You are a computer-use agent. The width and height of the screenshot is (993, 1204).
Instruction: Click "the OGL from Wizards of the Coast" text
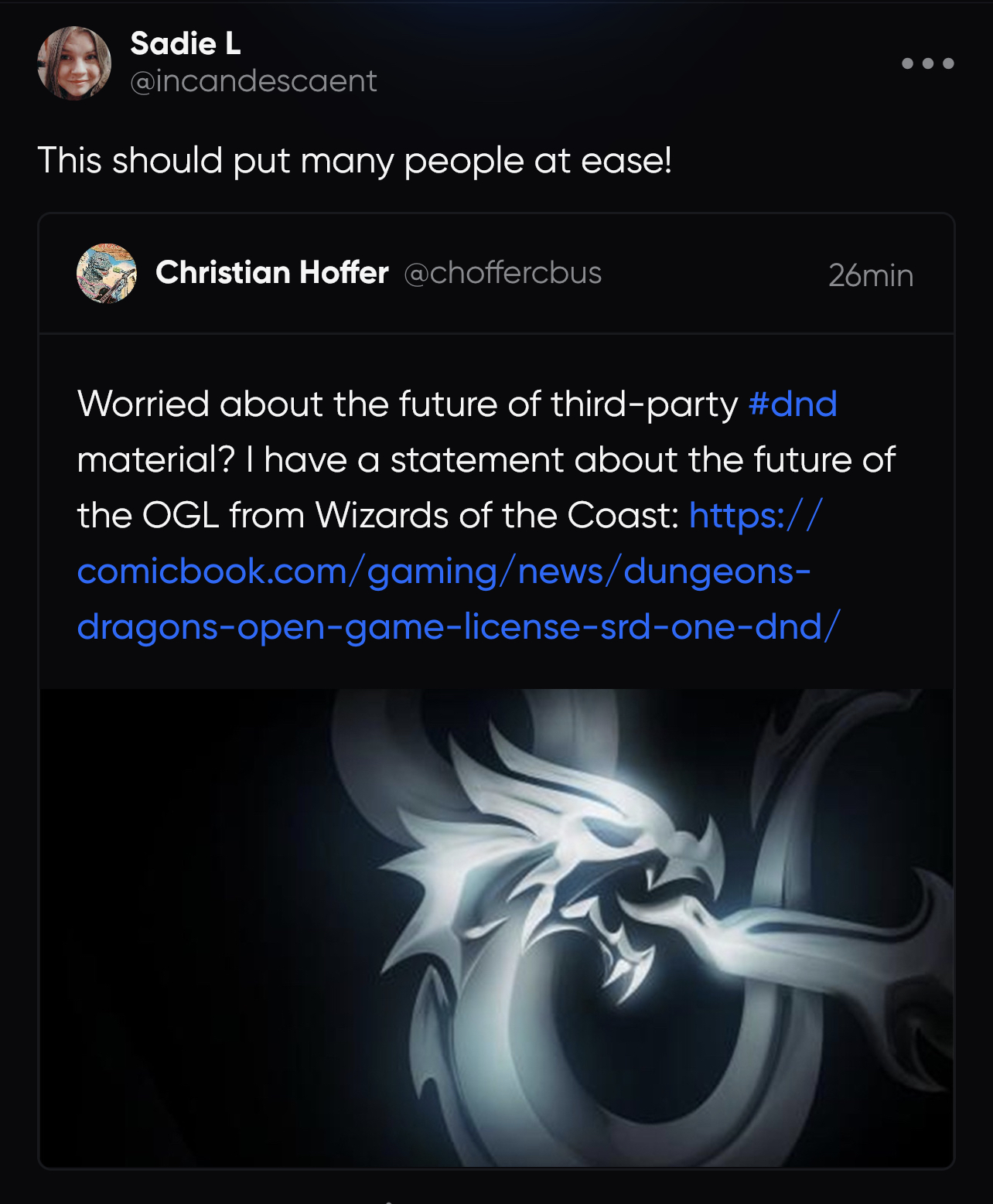377,516
